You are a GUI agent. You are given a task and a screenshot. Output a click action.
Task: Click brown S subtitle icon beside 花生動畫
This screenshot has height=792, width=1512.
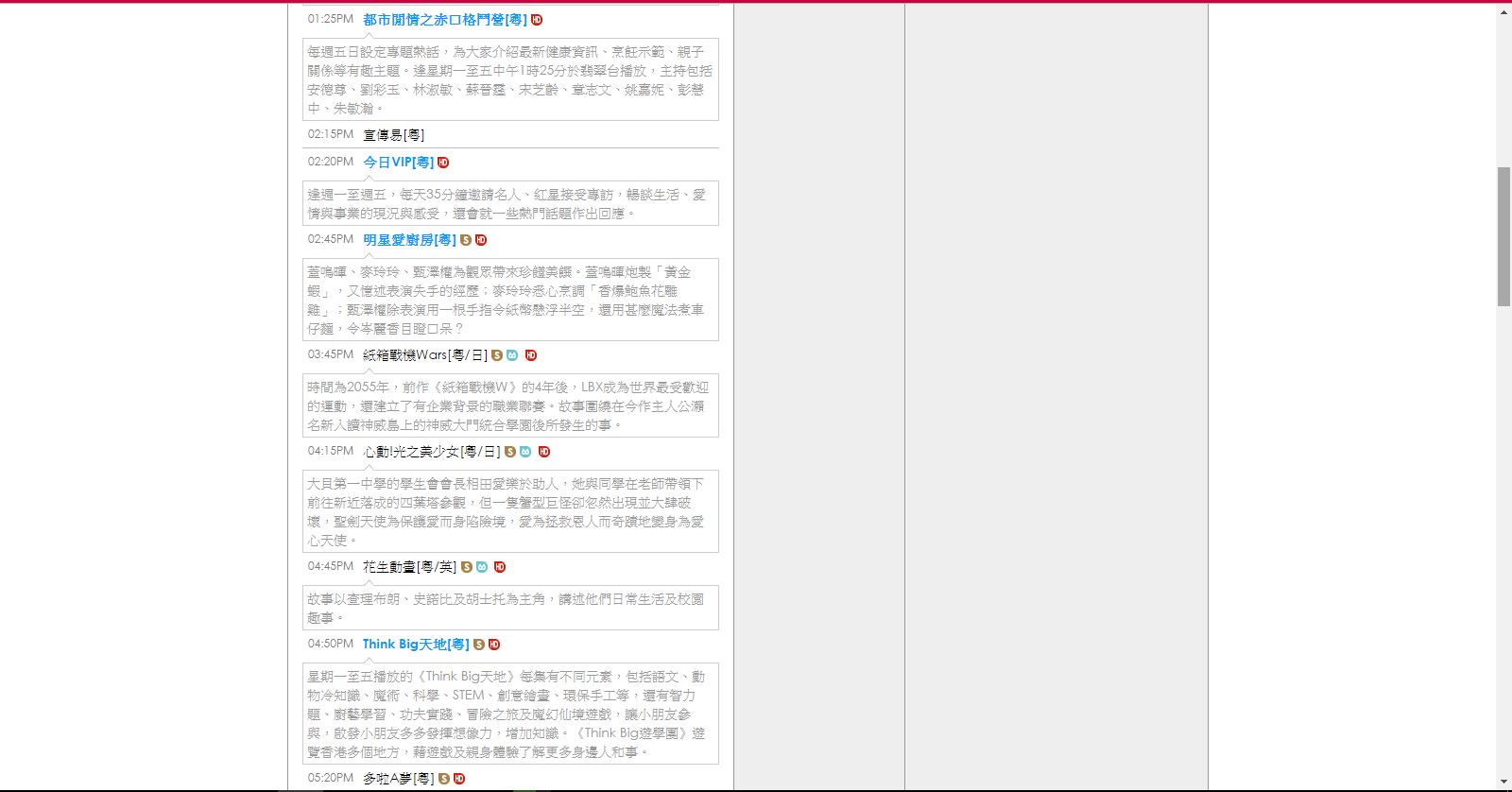point(467,567)
